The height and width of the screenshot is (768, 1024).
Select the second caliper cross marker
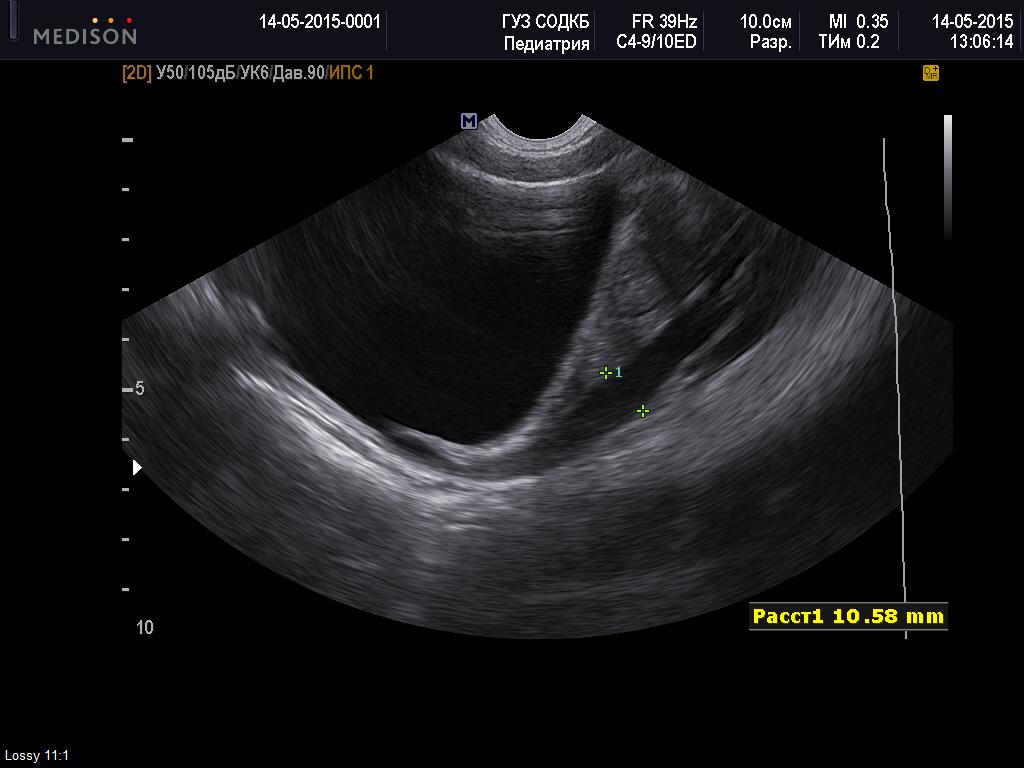click(643, 411)
